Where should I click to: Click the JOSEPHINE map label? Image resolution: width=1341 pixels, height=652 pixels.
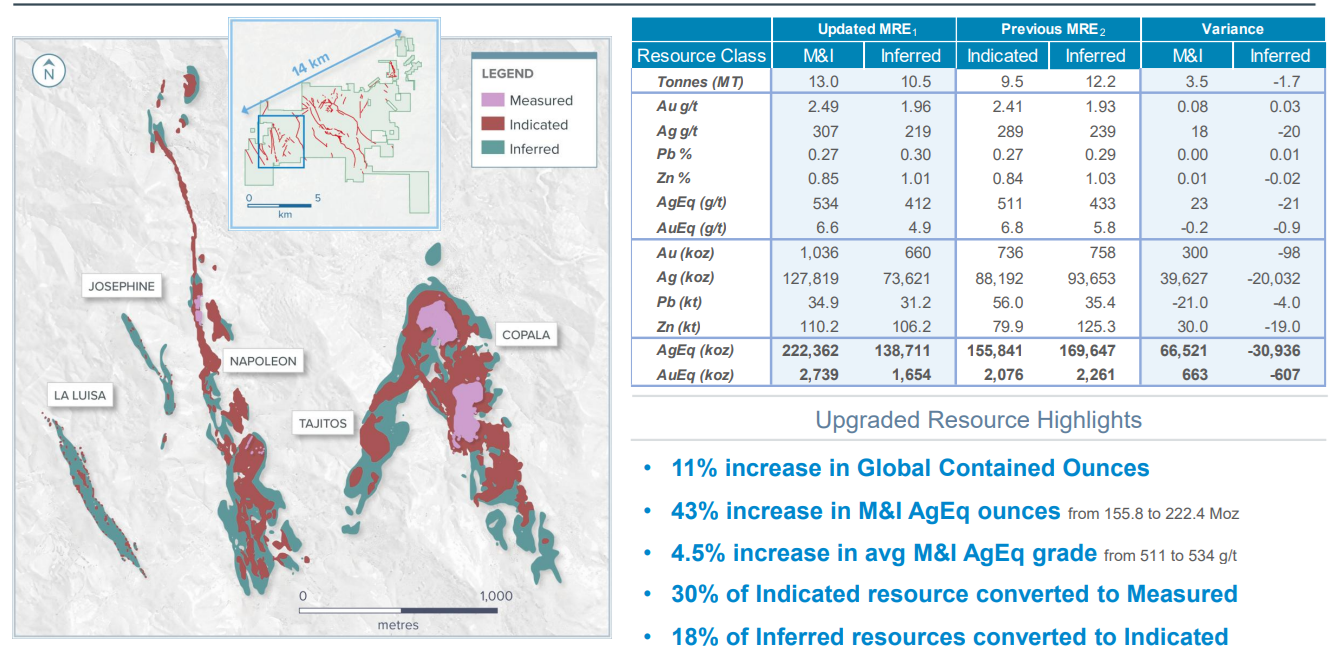point(122,286)
